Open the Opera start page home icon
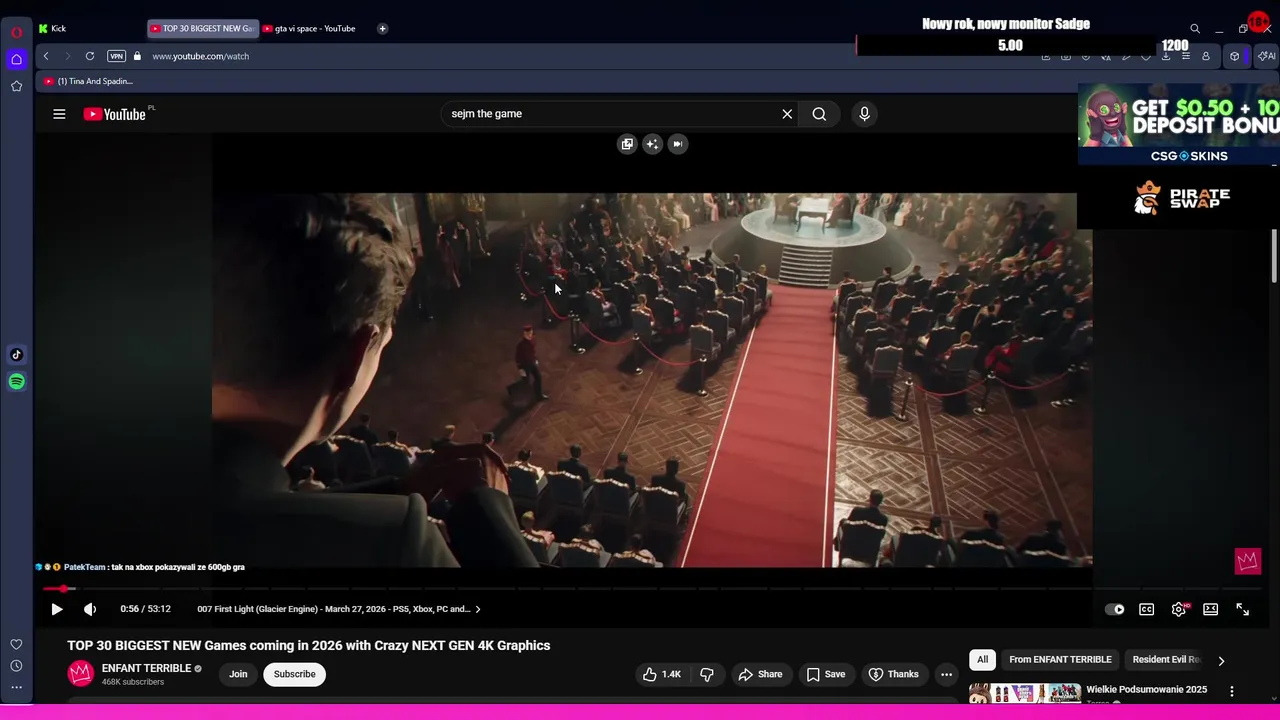1280x720 pixels. (16, 60)
